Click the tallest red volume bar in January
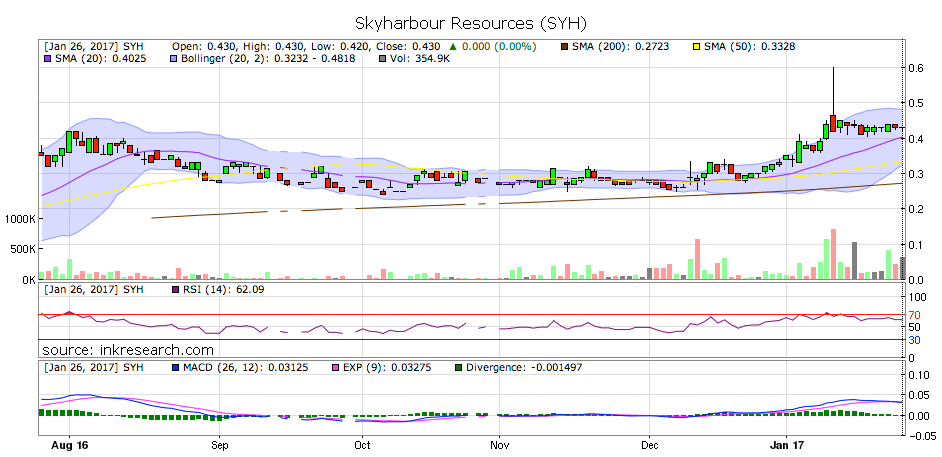 833,254
